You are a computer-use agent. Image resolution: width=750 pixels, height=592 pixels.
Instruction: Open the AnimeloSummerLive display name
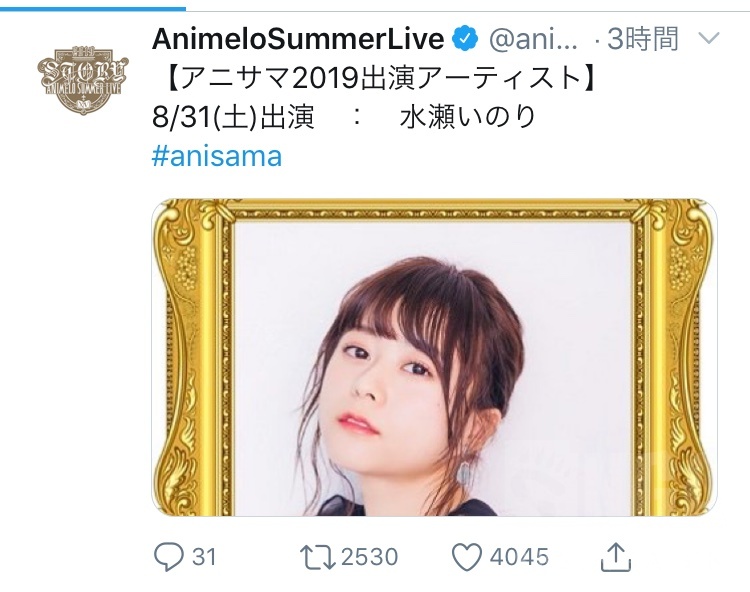(x=298, y=39)
